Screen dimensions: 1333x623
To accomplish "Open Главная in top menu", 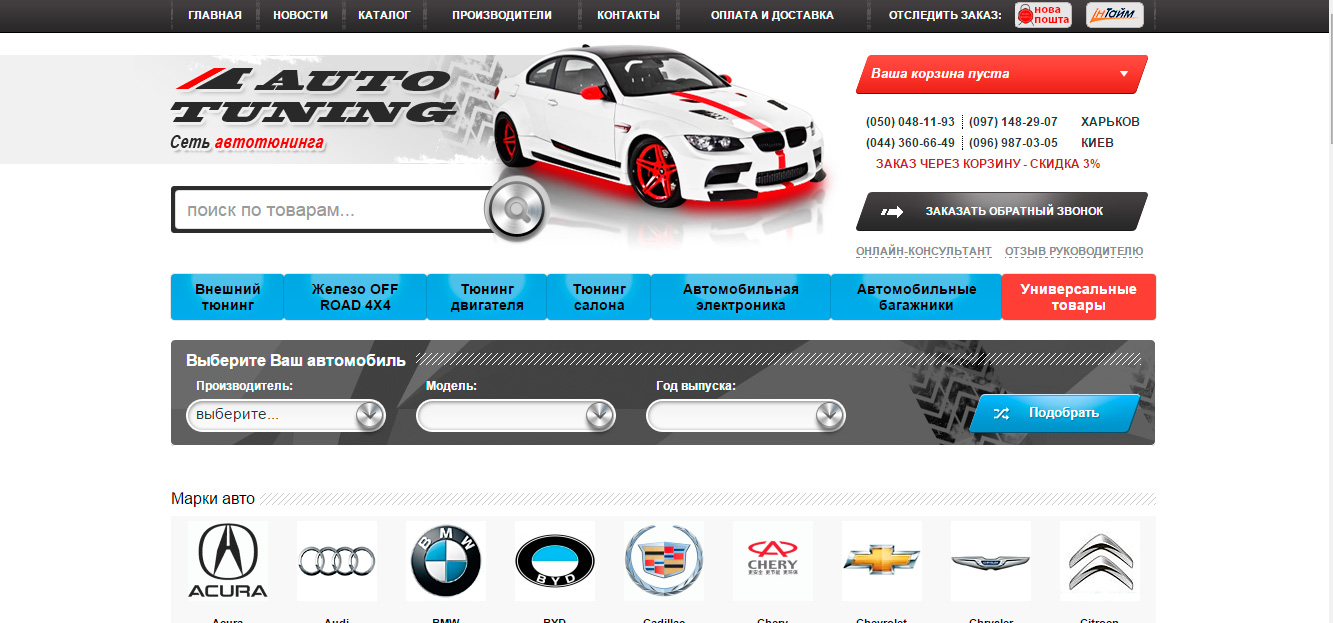I will click(x=215, y=15).
